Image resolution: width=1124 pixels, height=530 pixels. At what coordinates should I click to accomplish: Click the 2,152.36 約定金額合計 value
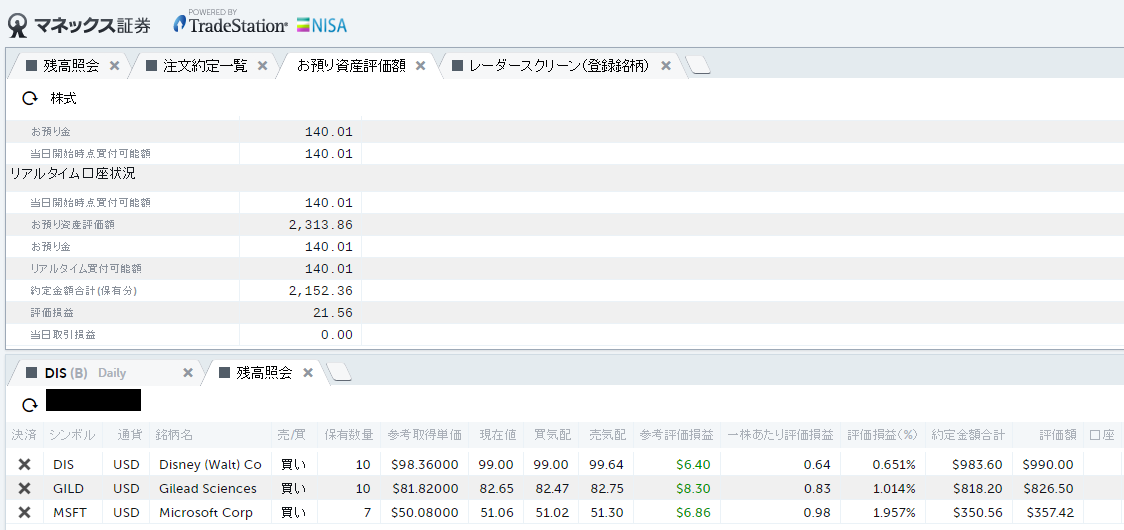[x=320, y=290]
